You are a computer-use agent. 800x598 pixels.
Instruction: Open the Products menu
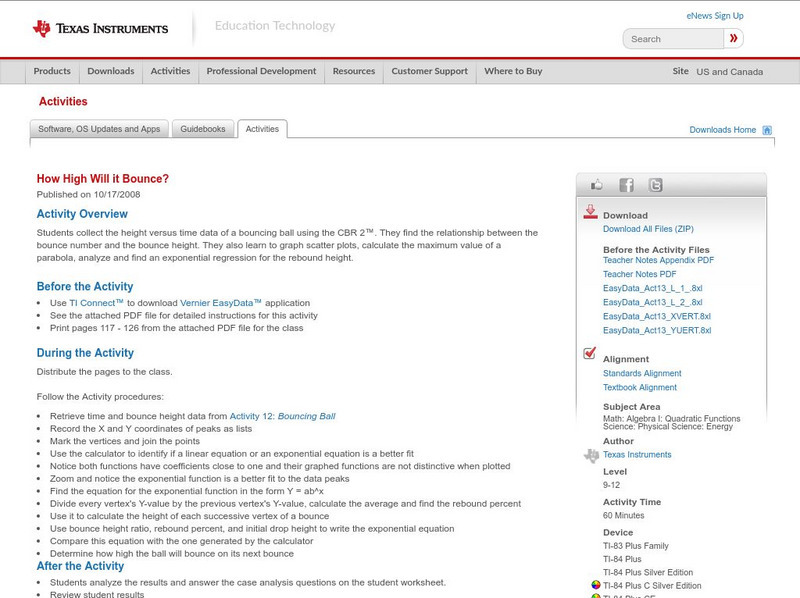point(52,71)
